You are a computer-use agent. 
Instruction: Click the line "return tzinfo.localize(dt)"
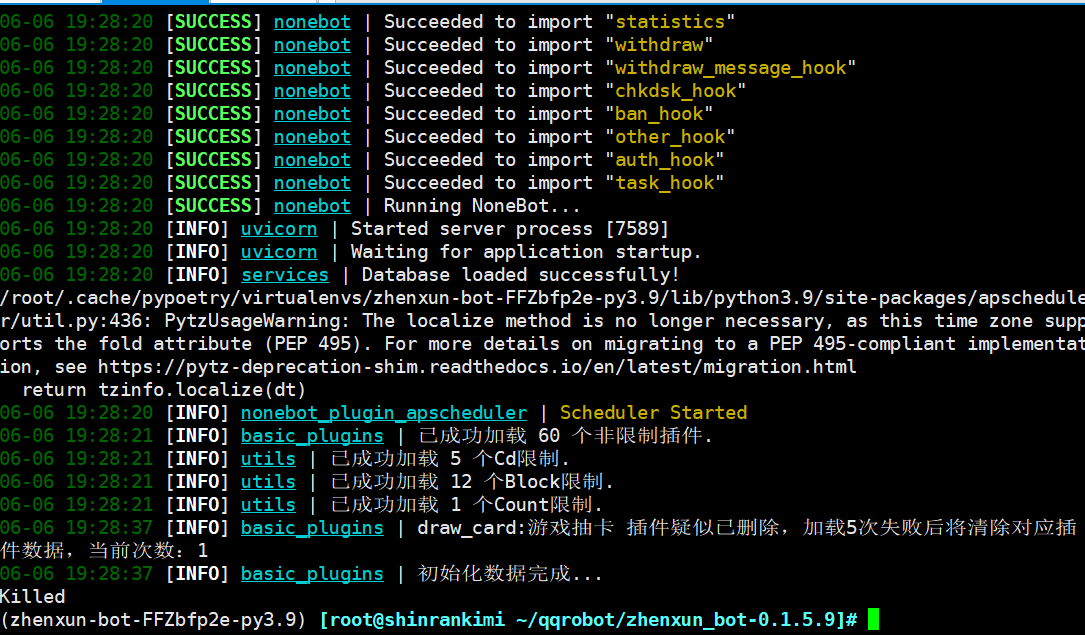[164, 390]
